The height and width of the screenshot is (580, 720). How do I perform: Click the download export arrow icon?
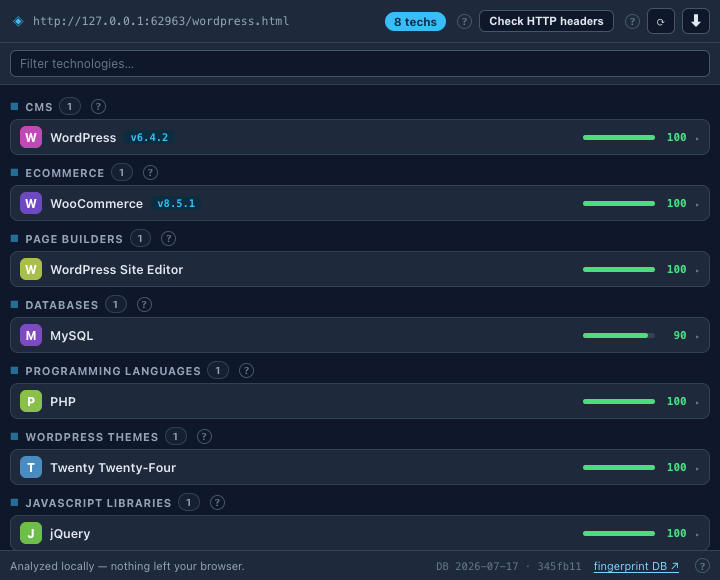pos(696,21)
